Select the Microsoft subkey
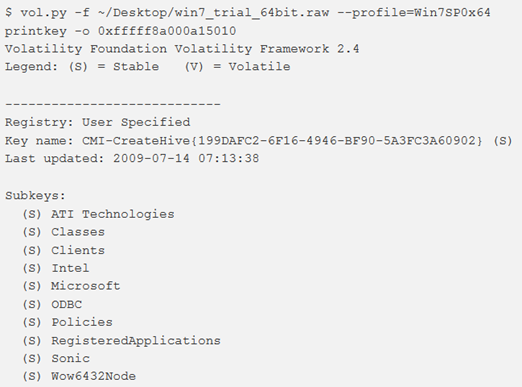The height and width of the screenshot is (387, 522). pyautogui.click(x=86, y=286)
